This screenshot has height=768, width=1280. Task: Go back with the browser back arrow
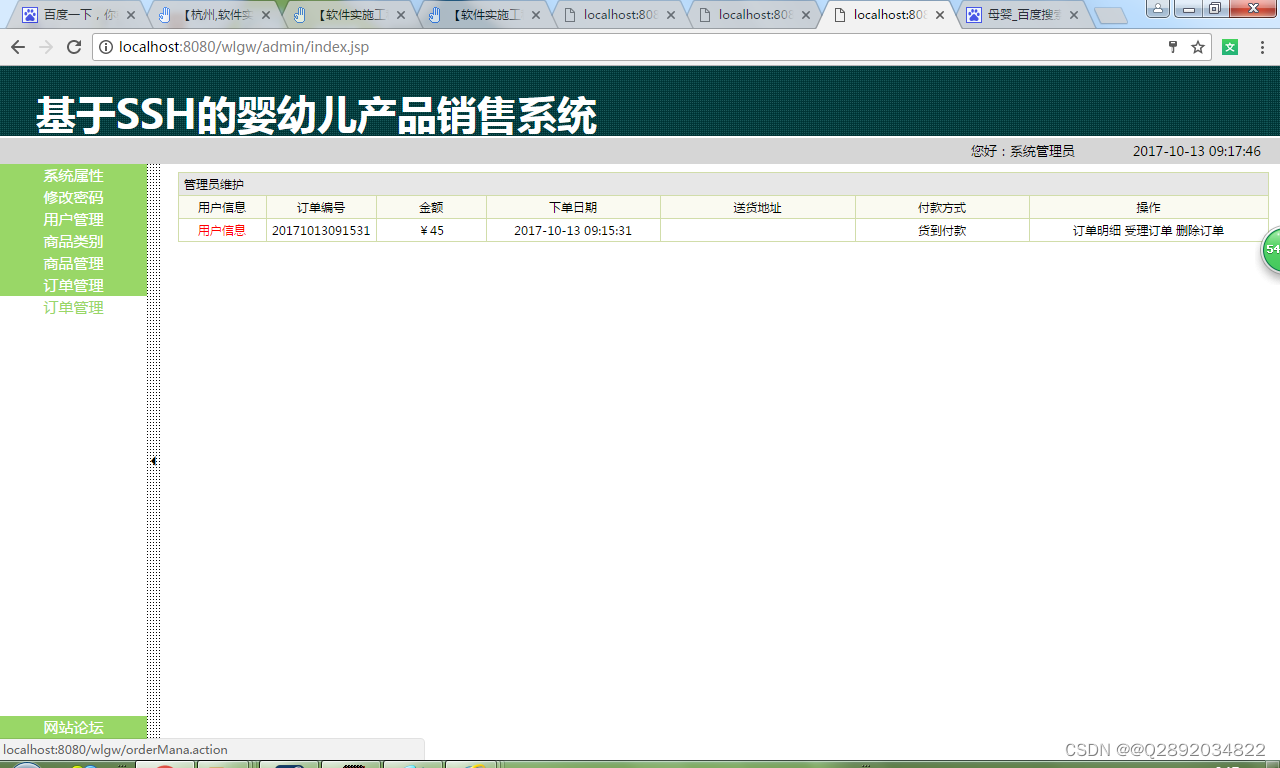(18, 47)
